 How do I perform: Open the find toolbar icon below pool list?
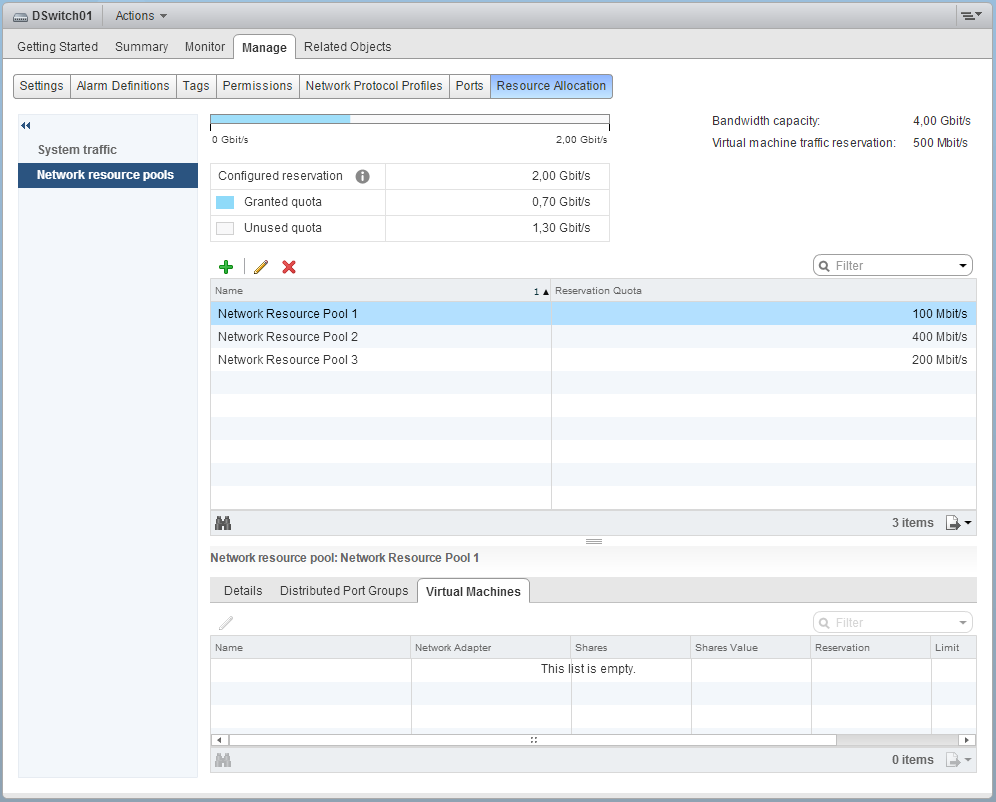click(x=223, y=522)
